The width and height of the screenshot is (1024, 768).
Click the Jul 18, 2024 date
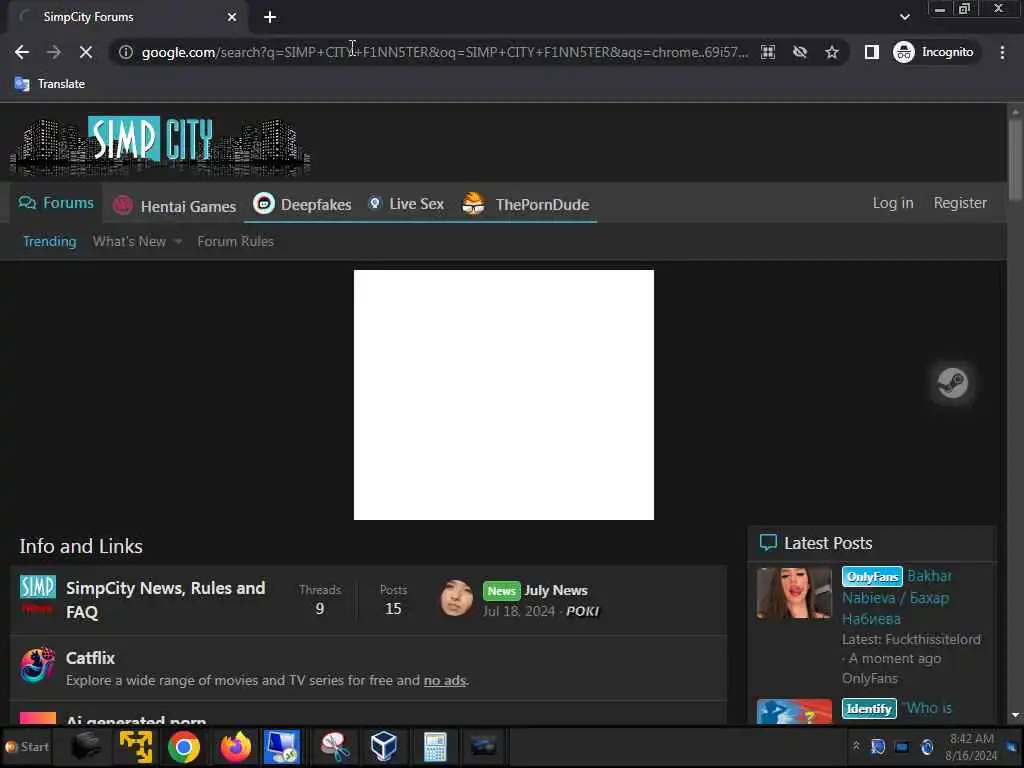519,611
